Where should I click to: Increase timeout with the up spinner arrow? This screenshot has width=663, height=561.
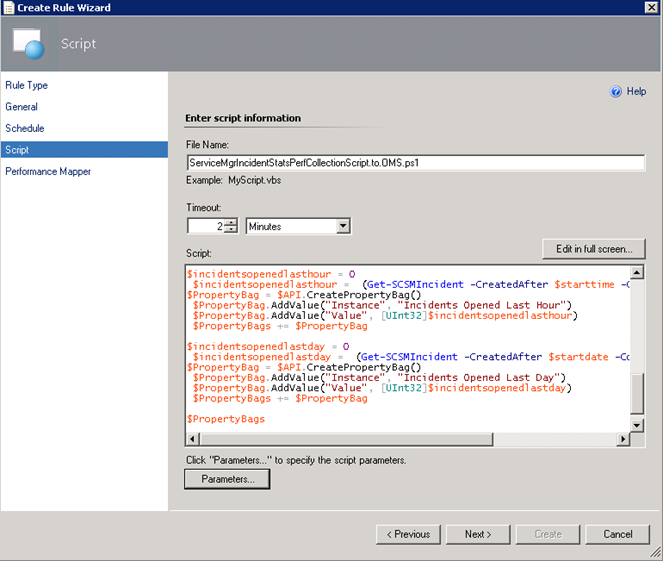click(x=231, y=222)
